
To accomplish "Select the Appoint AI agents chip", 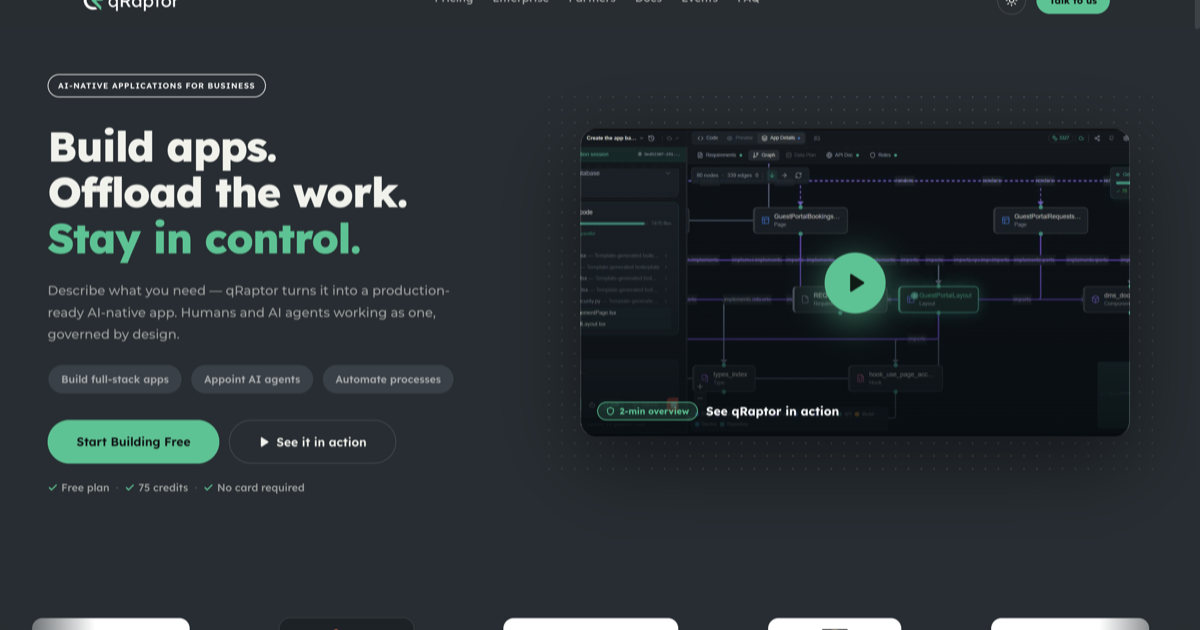I will point(252,379).
